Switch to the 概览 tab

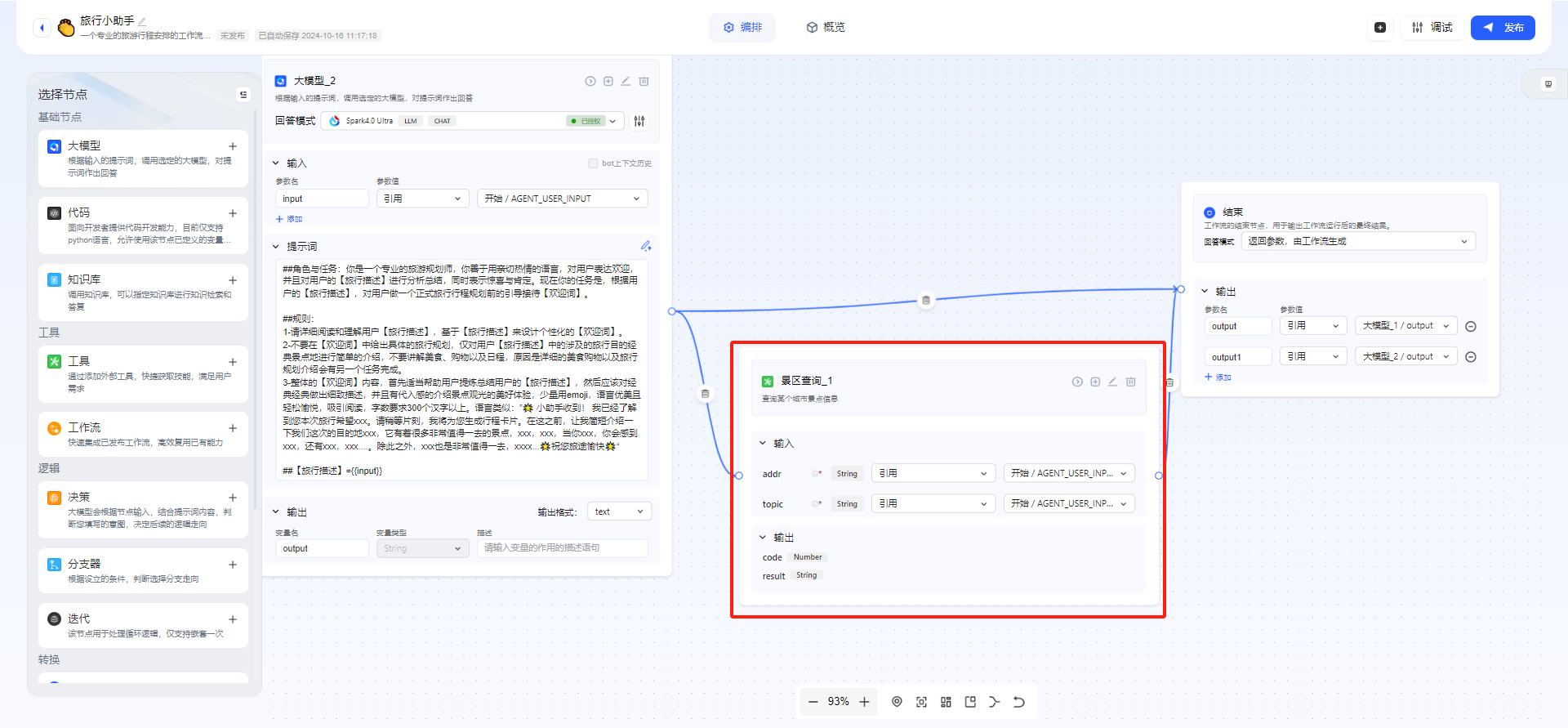(826, 28)
